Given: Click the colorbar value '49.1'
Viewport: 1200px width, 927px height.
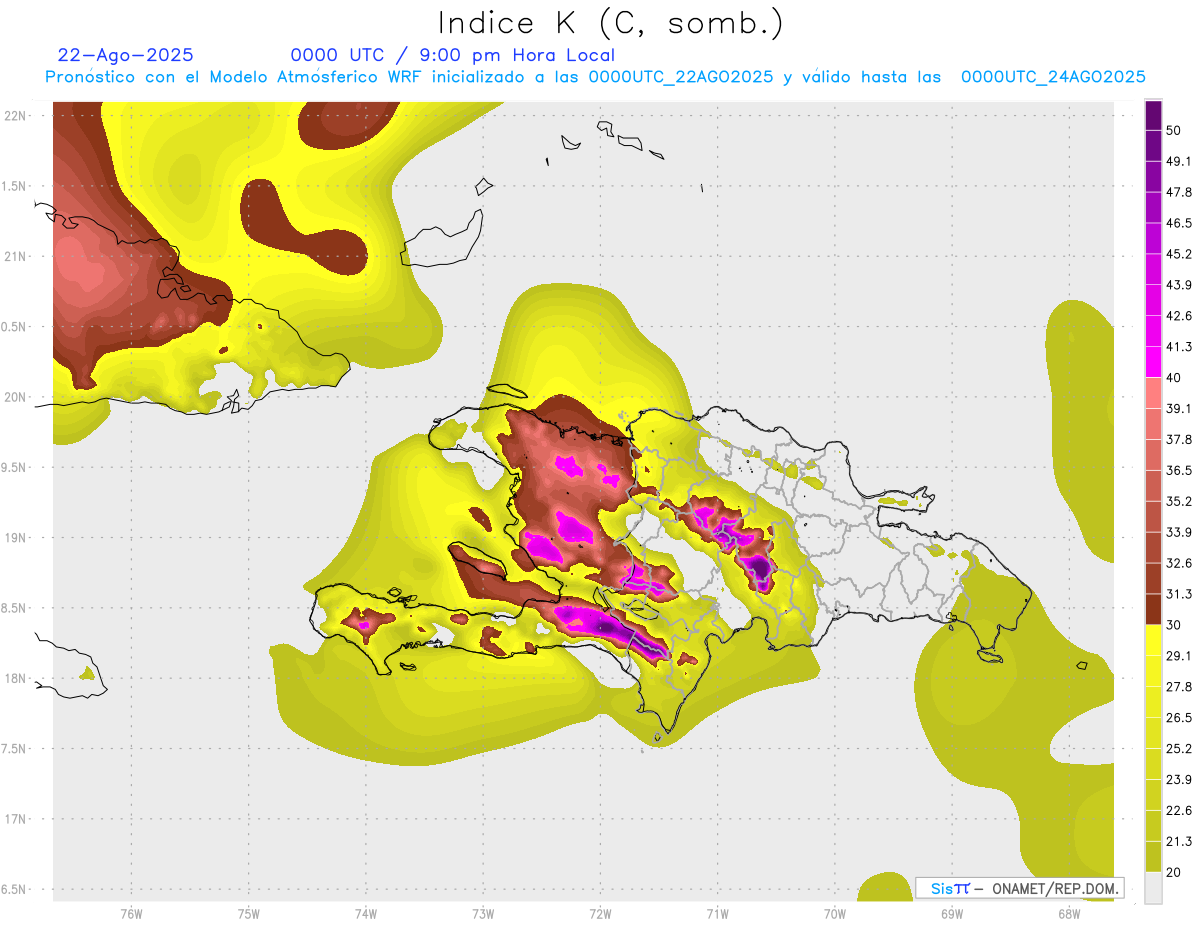Looking at the screenshot, I should pos(1179,161).
